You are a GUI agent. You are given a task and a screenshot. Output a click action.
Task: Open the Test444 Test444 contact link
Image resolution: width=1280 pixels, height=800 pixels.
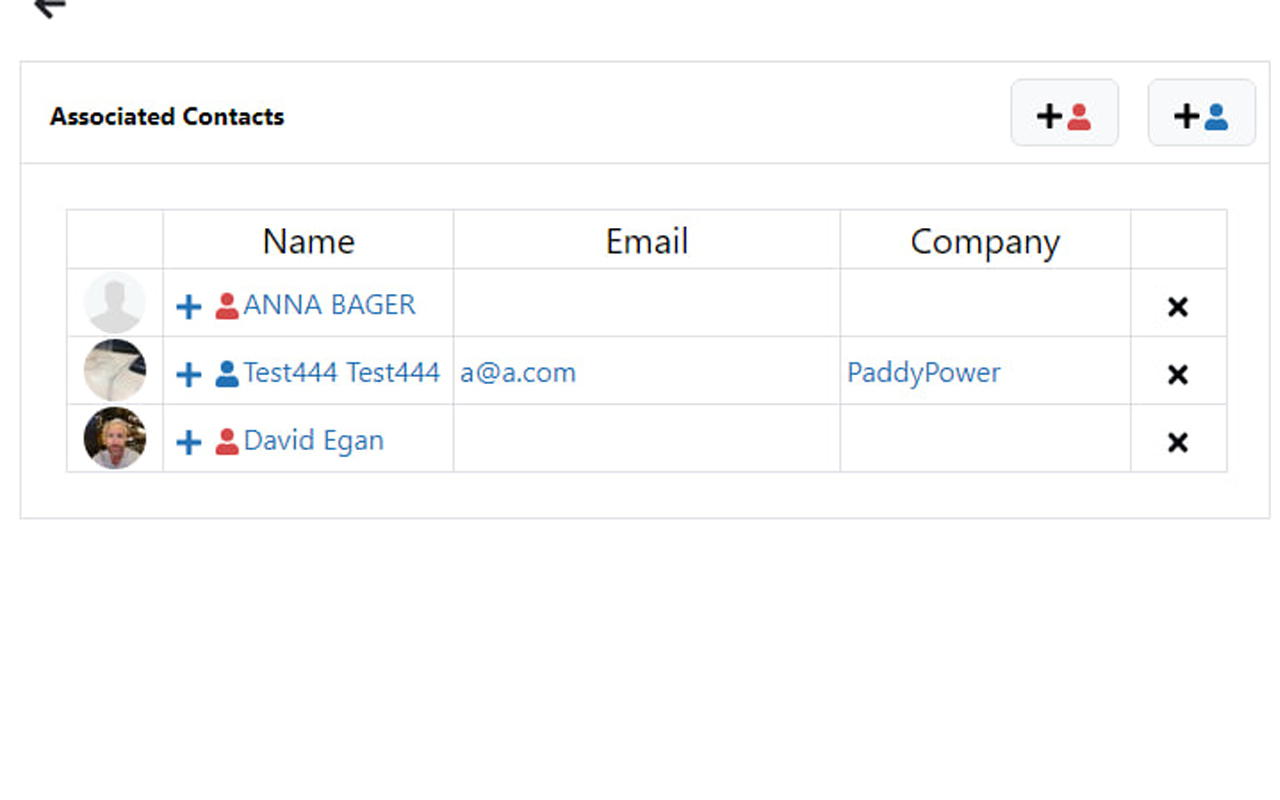click(x=342, y=372)
